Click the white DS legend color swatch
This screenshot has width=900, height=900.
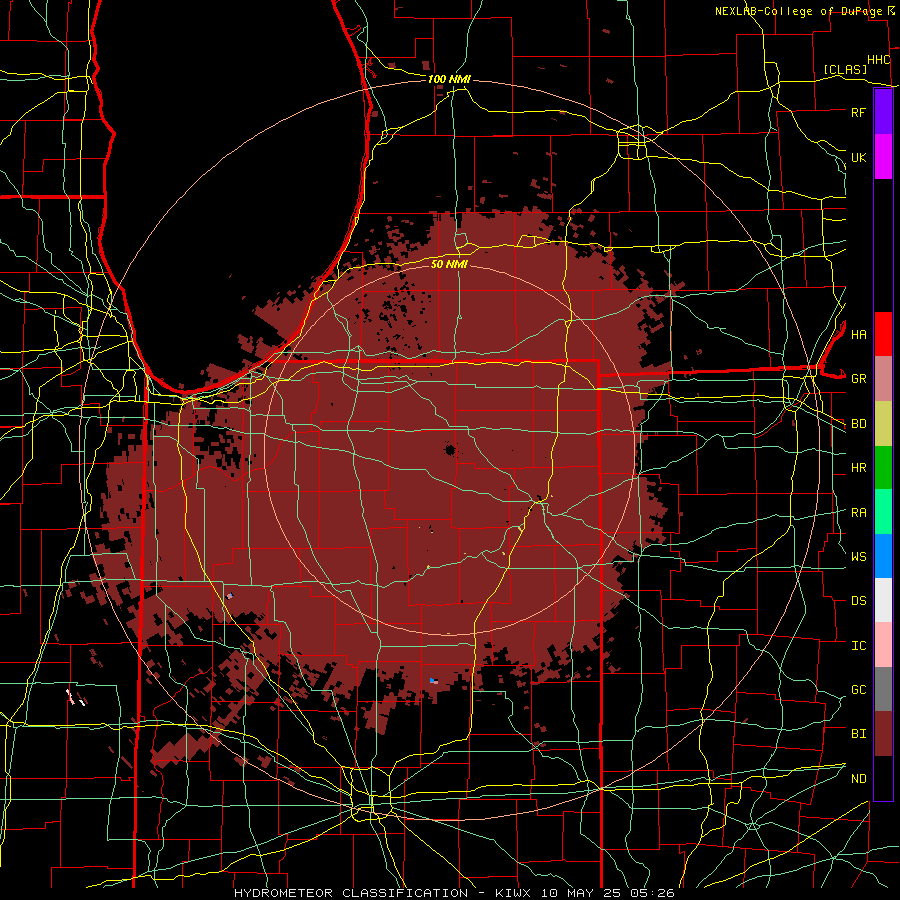point(883,600)
